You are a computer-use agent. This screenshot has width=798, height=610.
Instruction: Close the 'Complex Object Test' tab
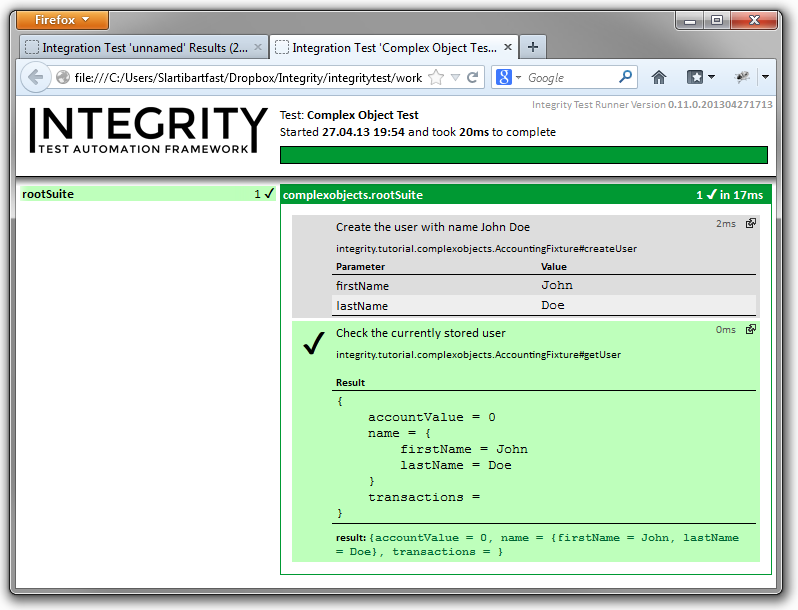pyautogui.click(x=508, y=47)
